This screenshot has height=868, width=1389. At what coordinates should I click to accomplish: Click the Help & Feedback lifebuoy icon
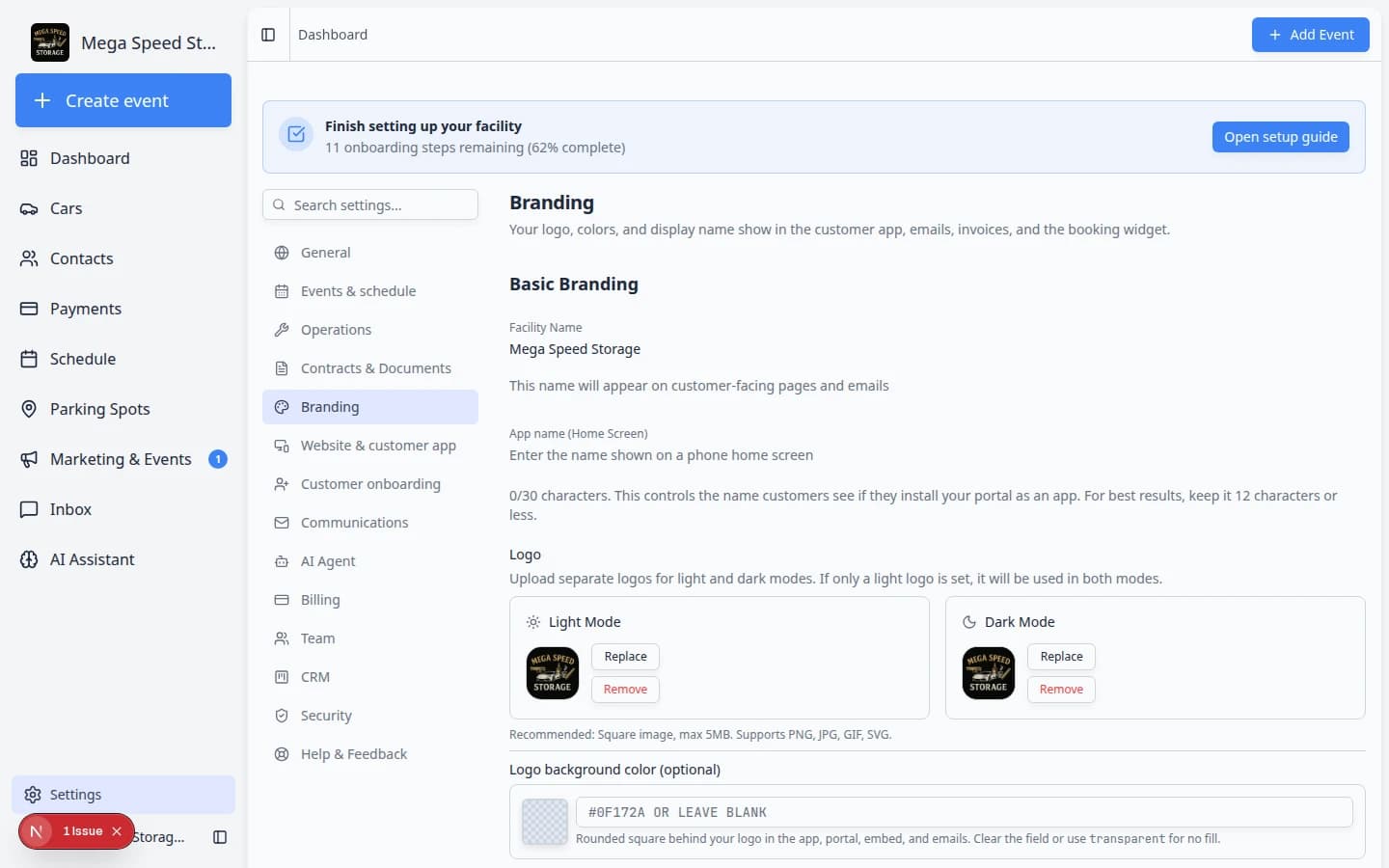tap(282, 754)
